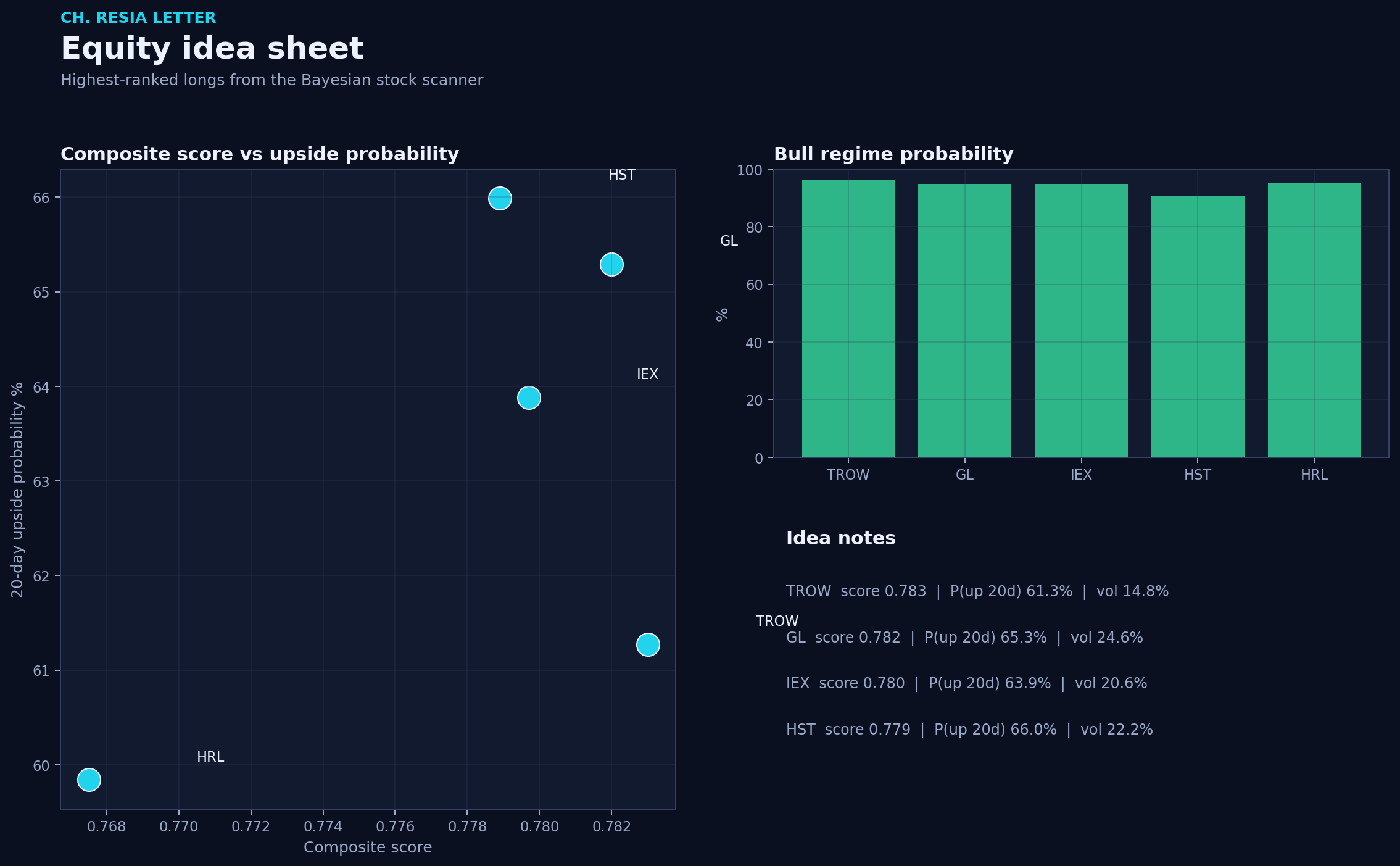The height and width of the screenshot is (866, 1400).
Task: Click the Composite score vs upside probability title
Action: click(x=260, y=154)
